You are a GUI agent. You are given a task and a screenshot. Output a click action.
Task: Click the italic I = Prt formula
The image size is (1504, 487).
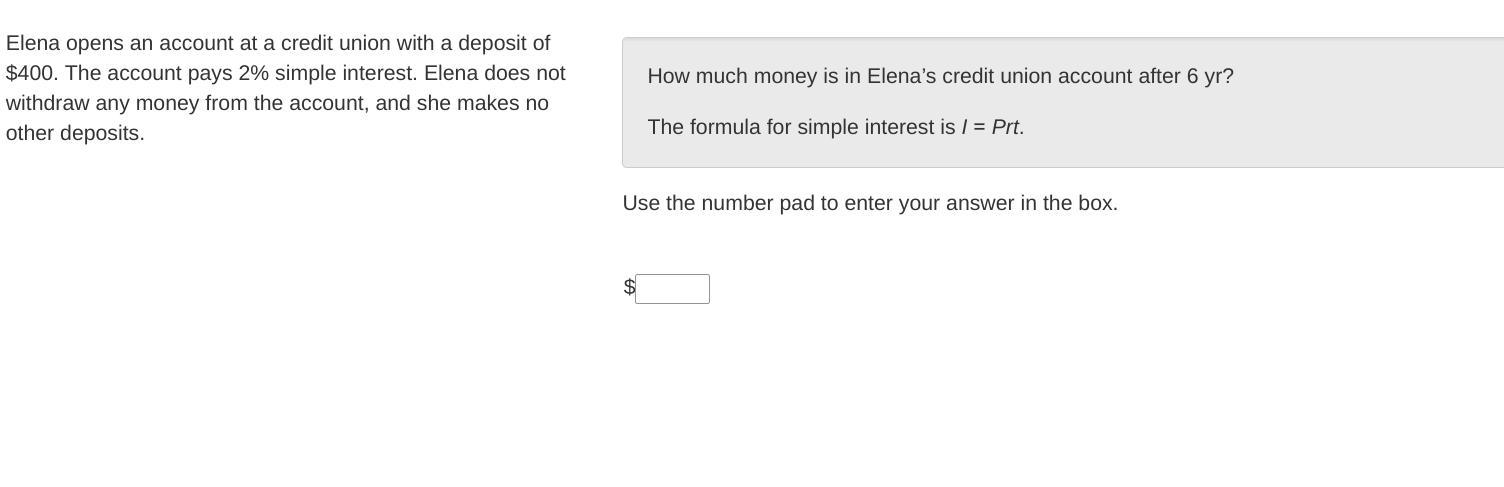(x=991, y=127)
